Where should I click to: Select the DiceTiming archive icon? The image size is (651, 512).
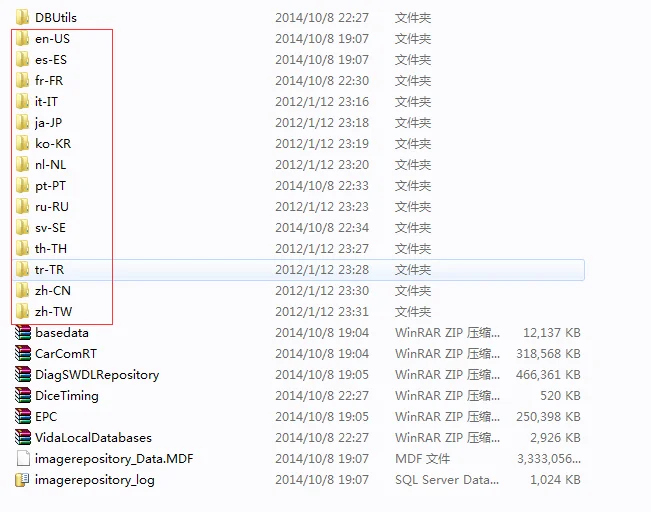coord(23,395)
